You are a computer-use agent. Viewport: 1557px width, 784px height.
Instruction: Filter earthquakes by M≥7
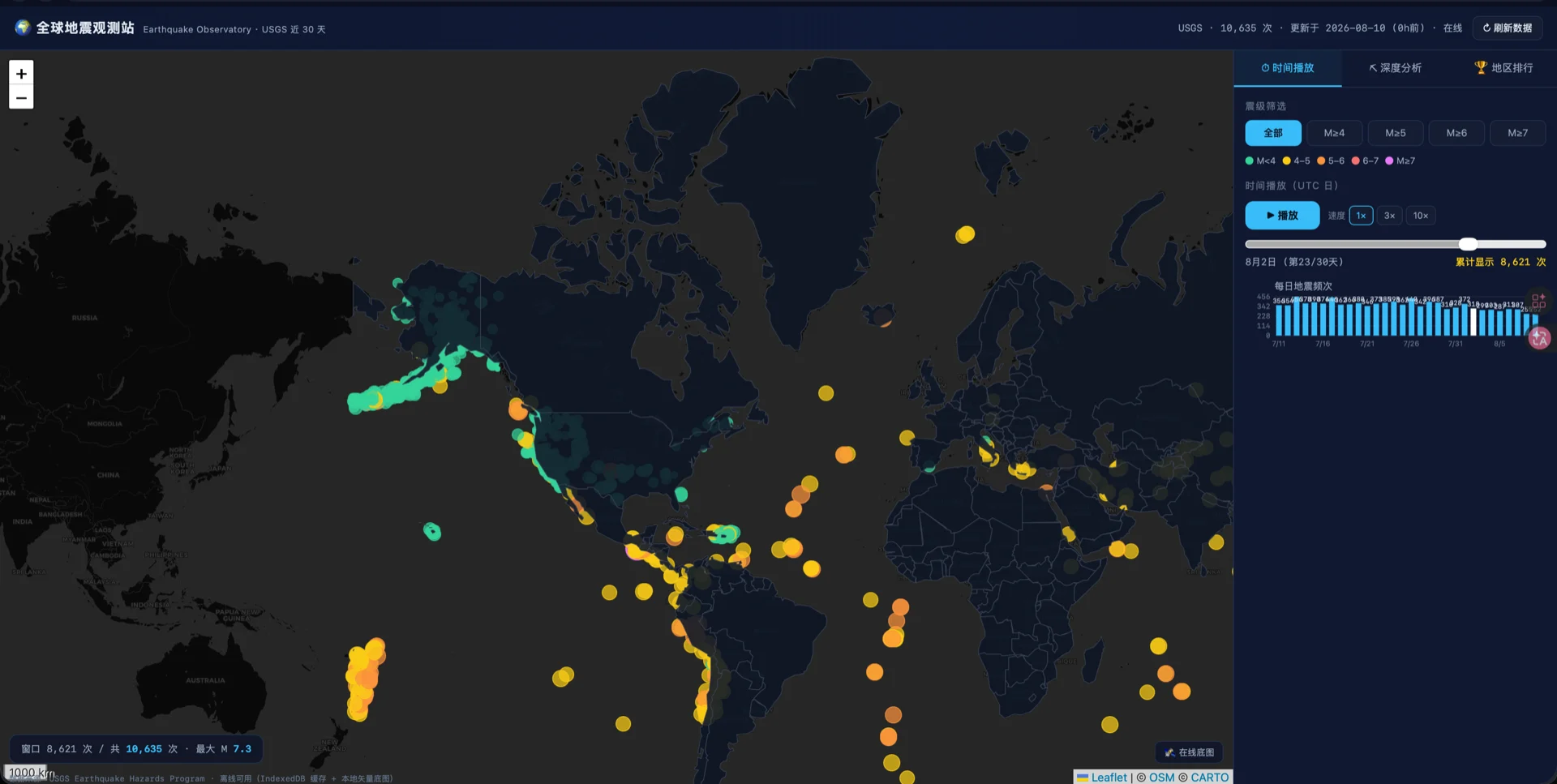1517,133
